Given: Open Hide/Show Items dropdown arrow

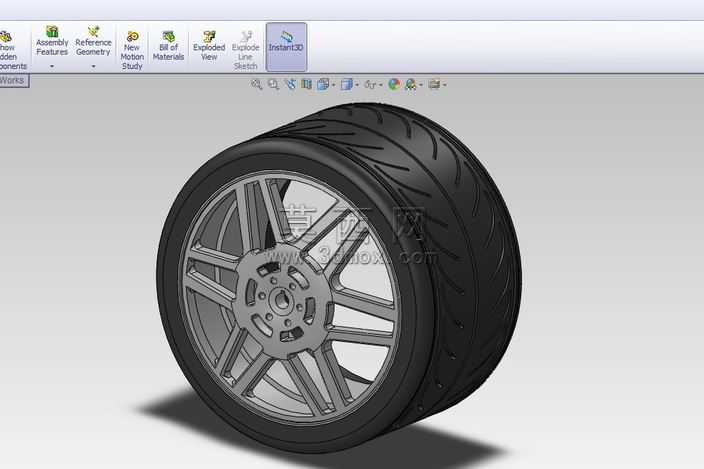Looking at the screenshot, I should point(381,85).
